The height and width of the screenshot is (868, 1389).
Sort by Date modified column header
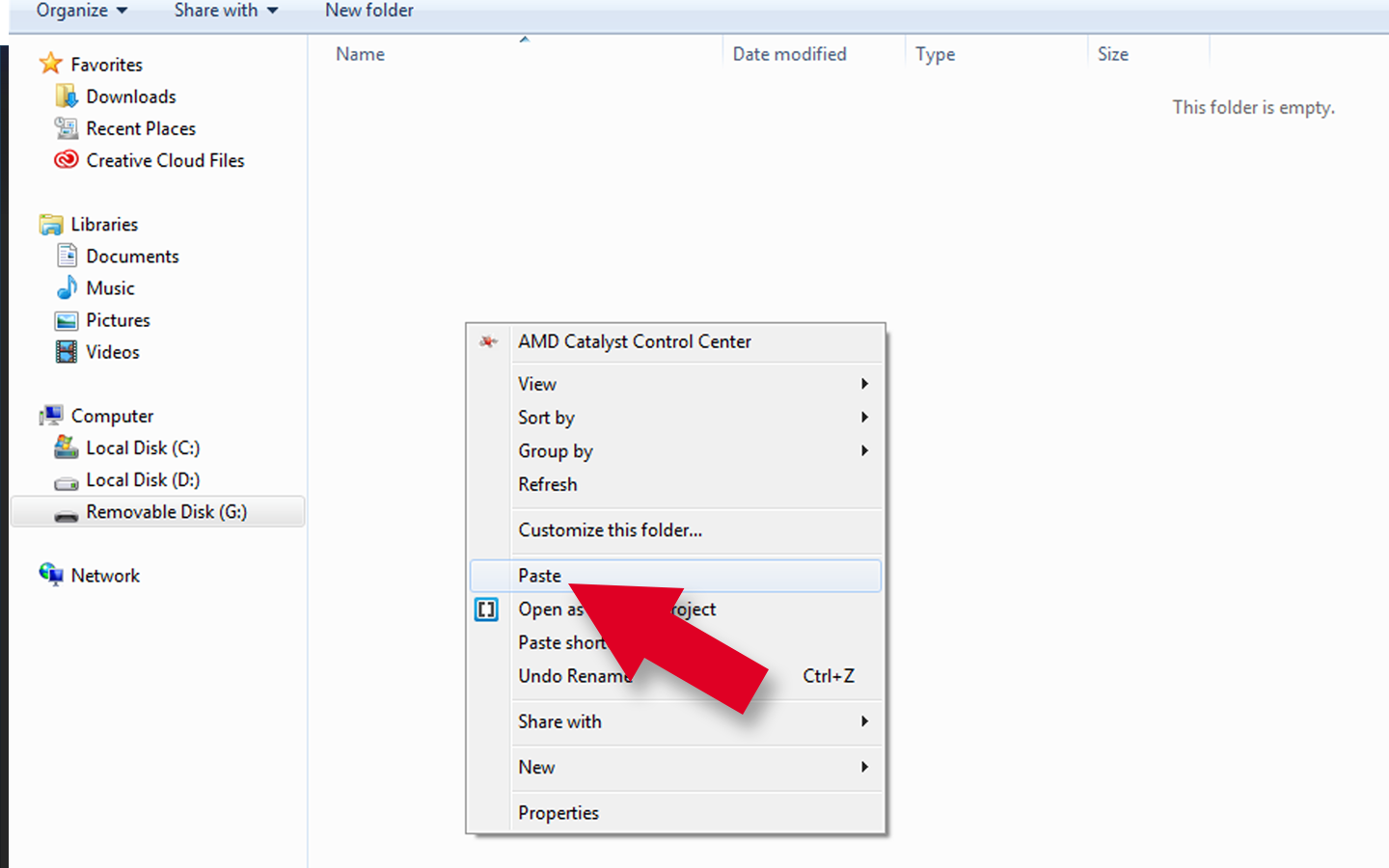[x=789, y=54]
